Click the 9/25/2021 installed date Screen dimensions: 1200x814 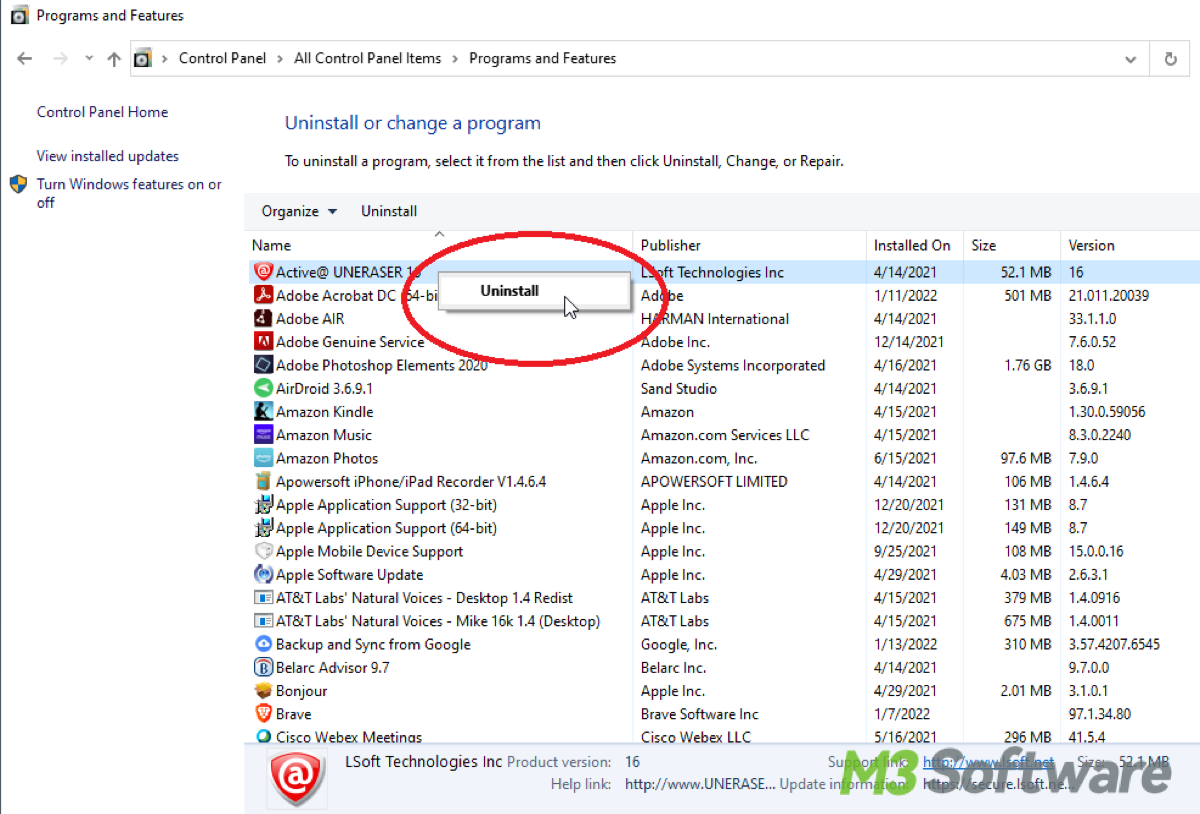pyautogui.click(x=905, y=551)
